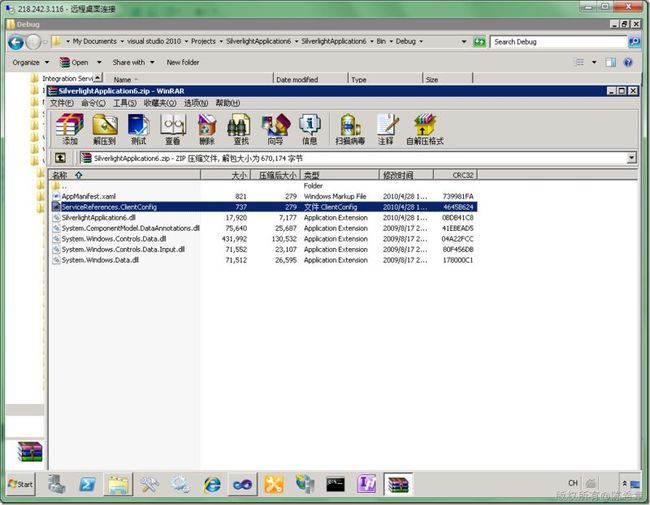Click the SFX (自解压格式) toolbar icon
Viewport: 650px width, 505px height.
[x=425, y=129]
